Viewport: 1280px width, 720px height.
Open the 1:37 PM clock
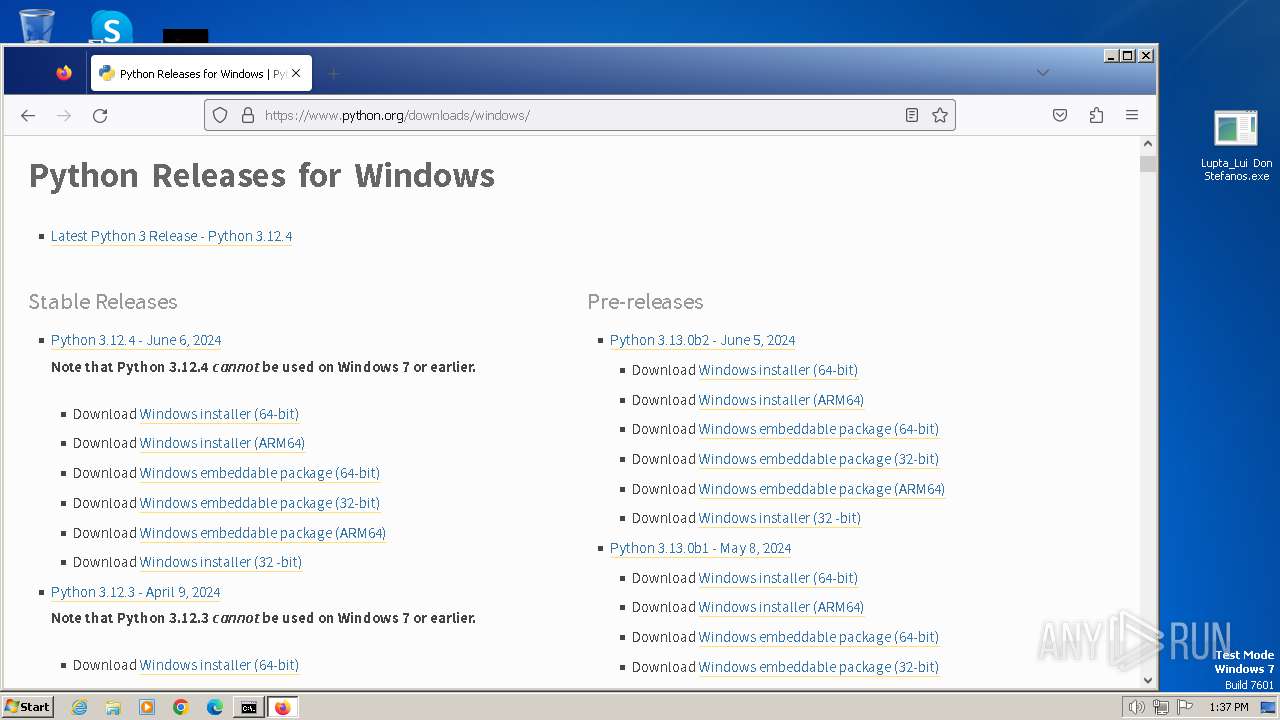point(1229,707)
